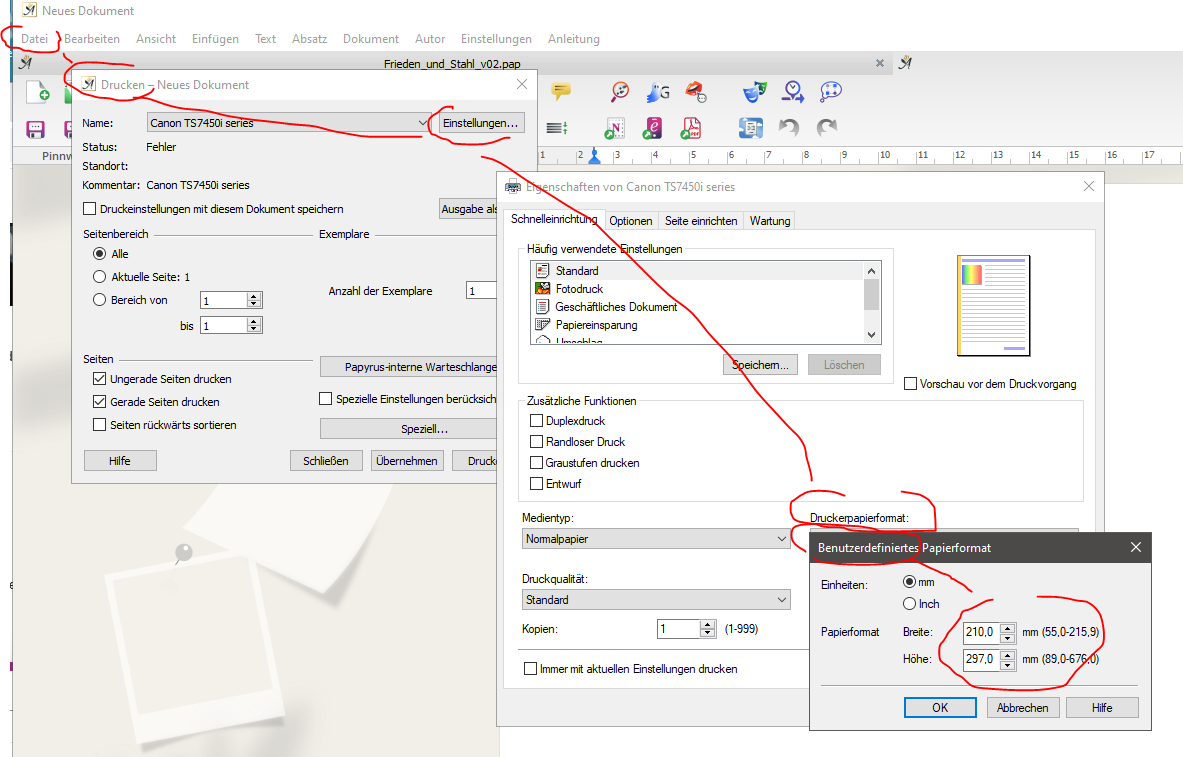Click the red lips read-aloud icon

(696, 92)
